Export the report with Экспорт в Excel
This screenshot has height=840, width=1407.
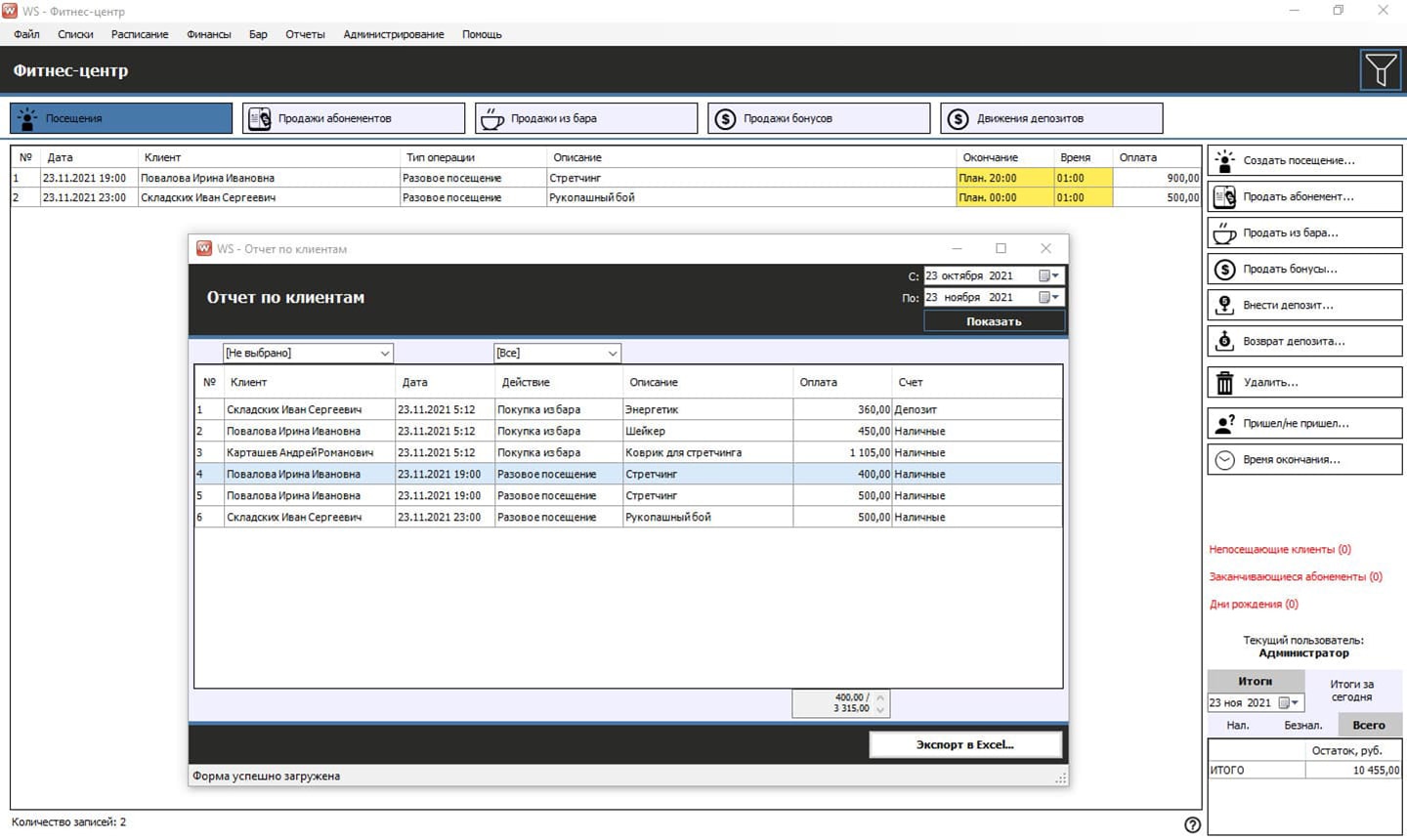[x=964, y=745]
